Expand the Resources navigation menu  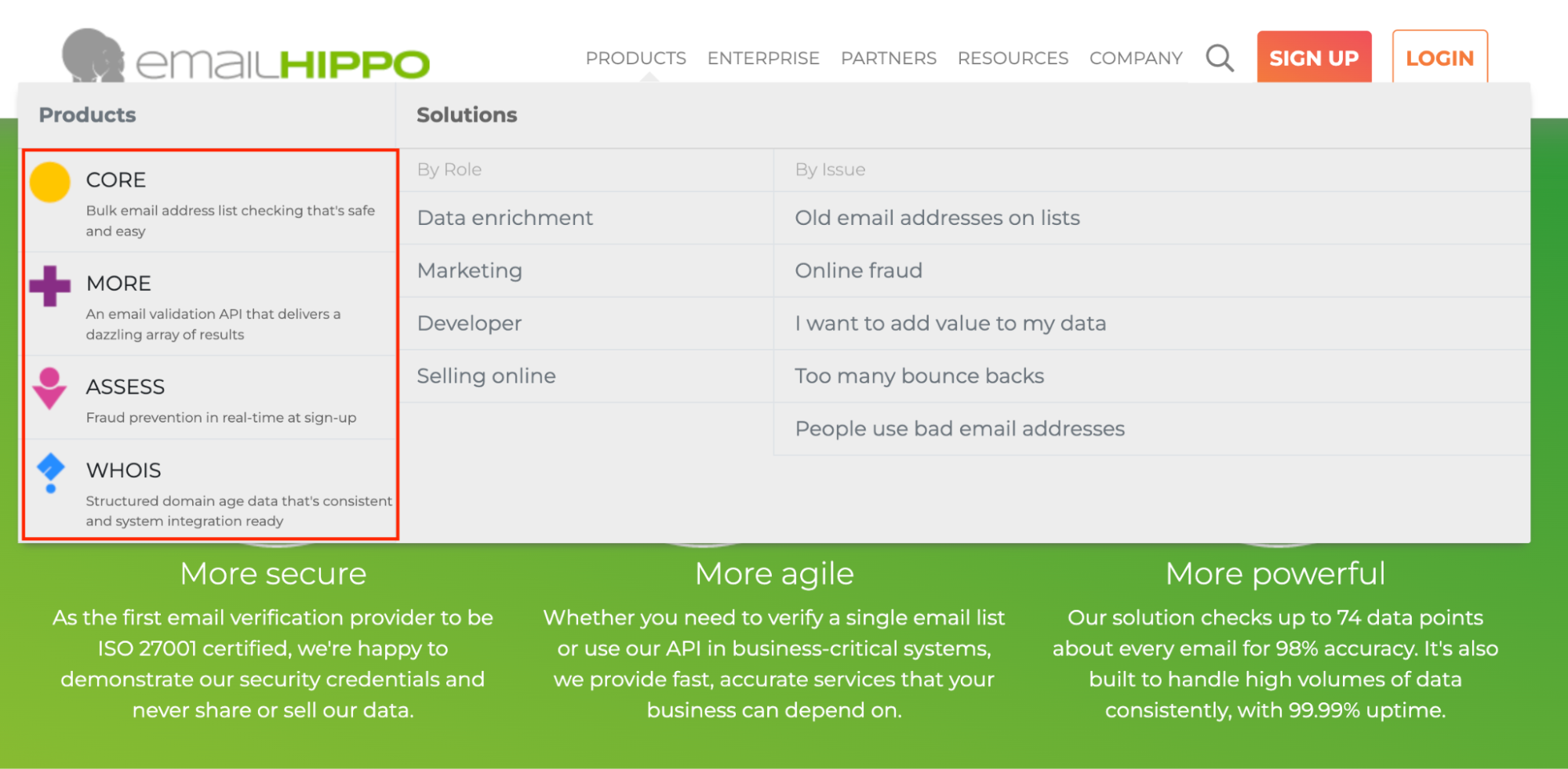click(x=1013, y=58)
